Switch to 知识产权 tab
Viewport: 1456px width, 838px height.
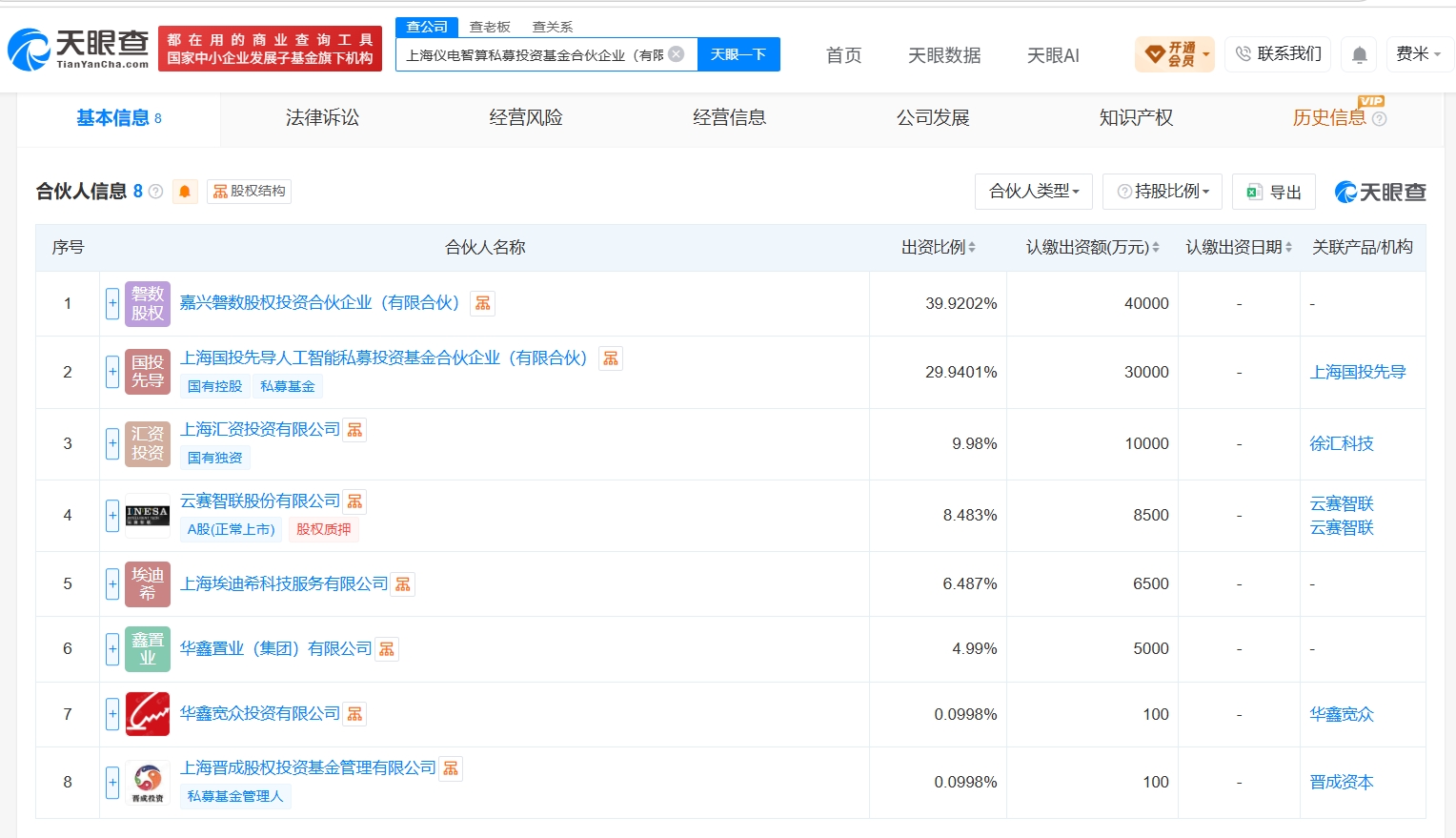[x=1136, y=118]
